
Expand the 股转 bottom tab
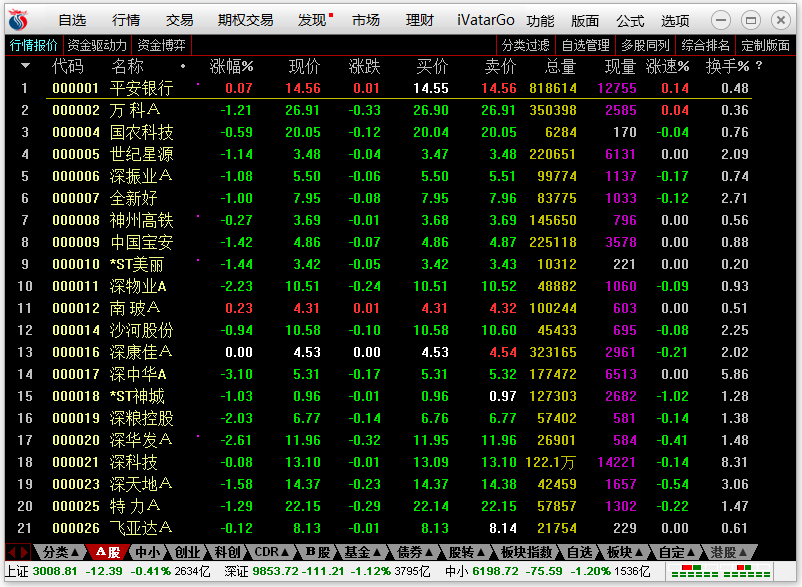coord(466,552)
